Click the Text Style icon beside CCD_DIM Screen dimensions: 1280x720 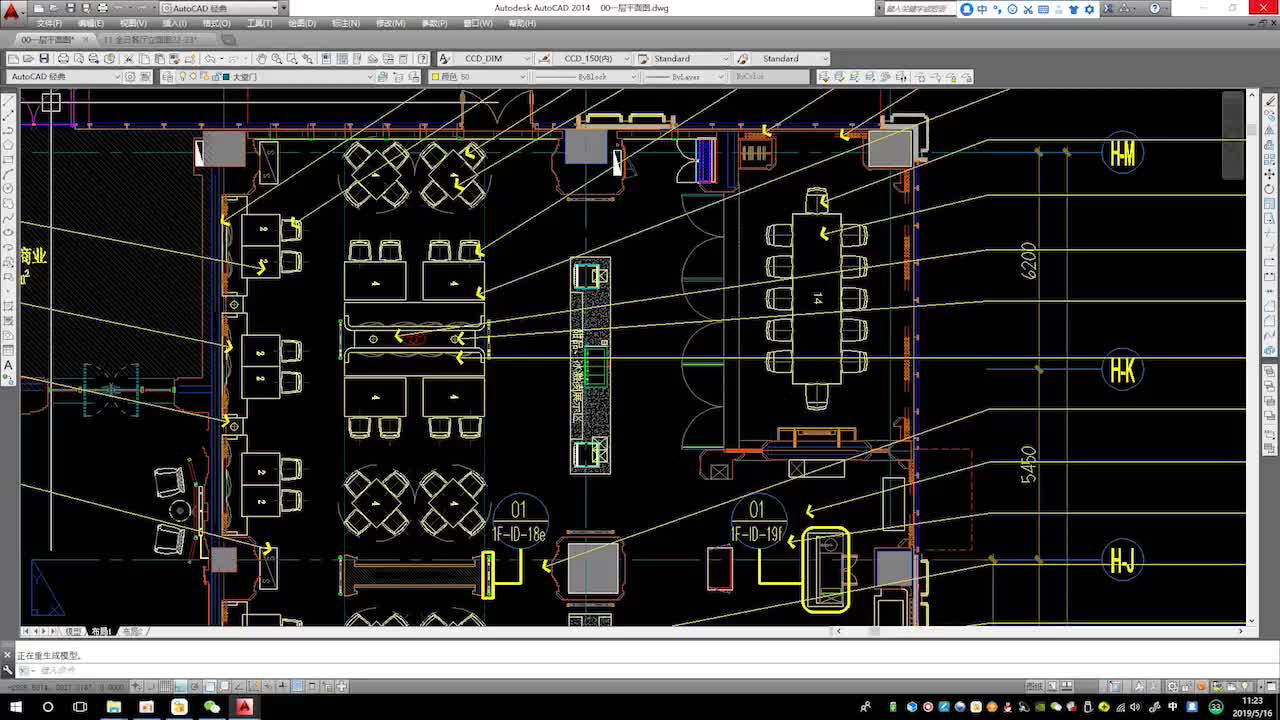click(445, 59)
